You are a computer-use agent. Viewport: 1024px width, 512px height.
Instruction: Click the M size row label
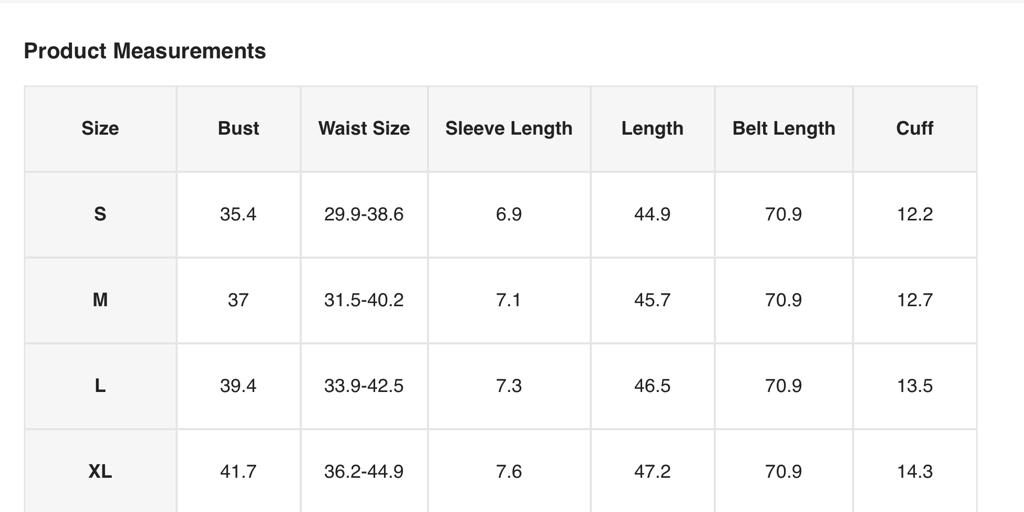point(100,300)
